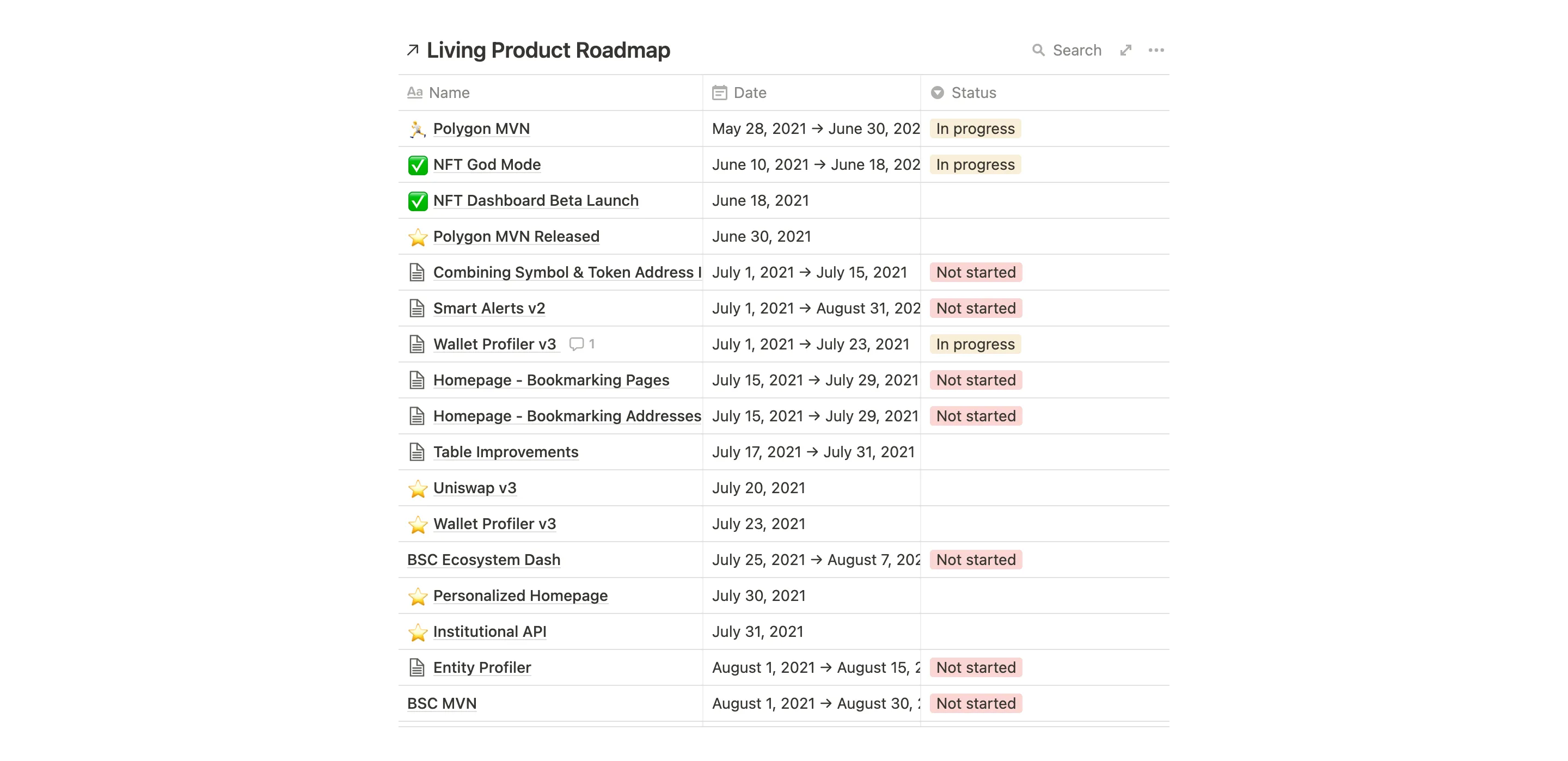Click the search magnifier icon
This screenshot has width=1568, height=761.
tap(1038, 51)
